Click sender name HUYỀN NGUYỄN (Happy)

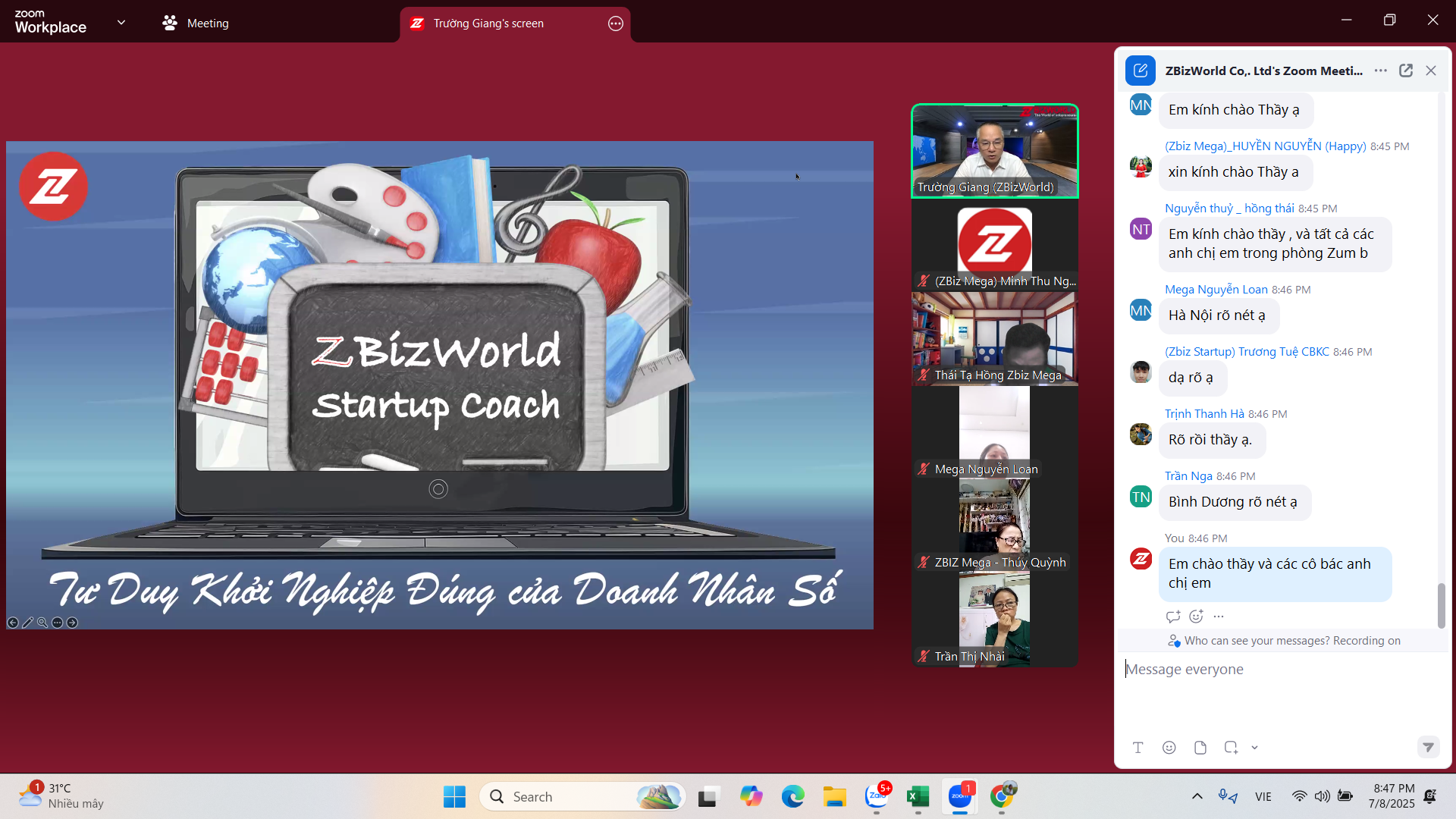[x=1265, y=146]
